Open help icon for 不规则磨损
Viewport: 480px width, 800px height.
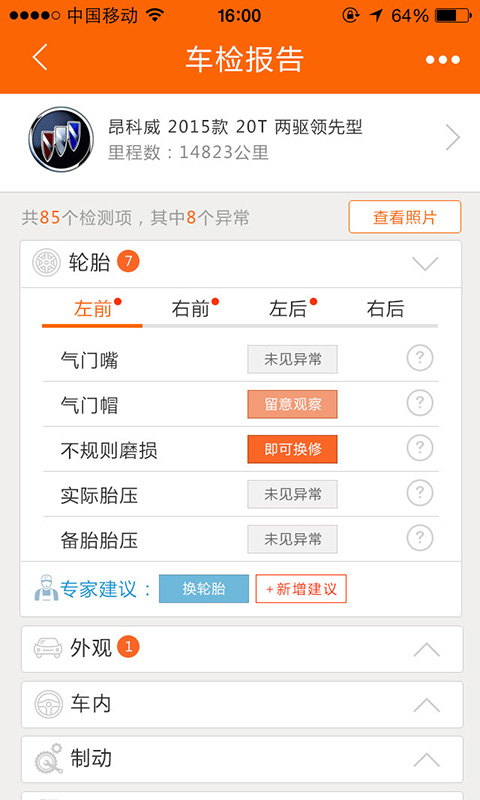coord(420,448)
